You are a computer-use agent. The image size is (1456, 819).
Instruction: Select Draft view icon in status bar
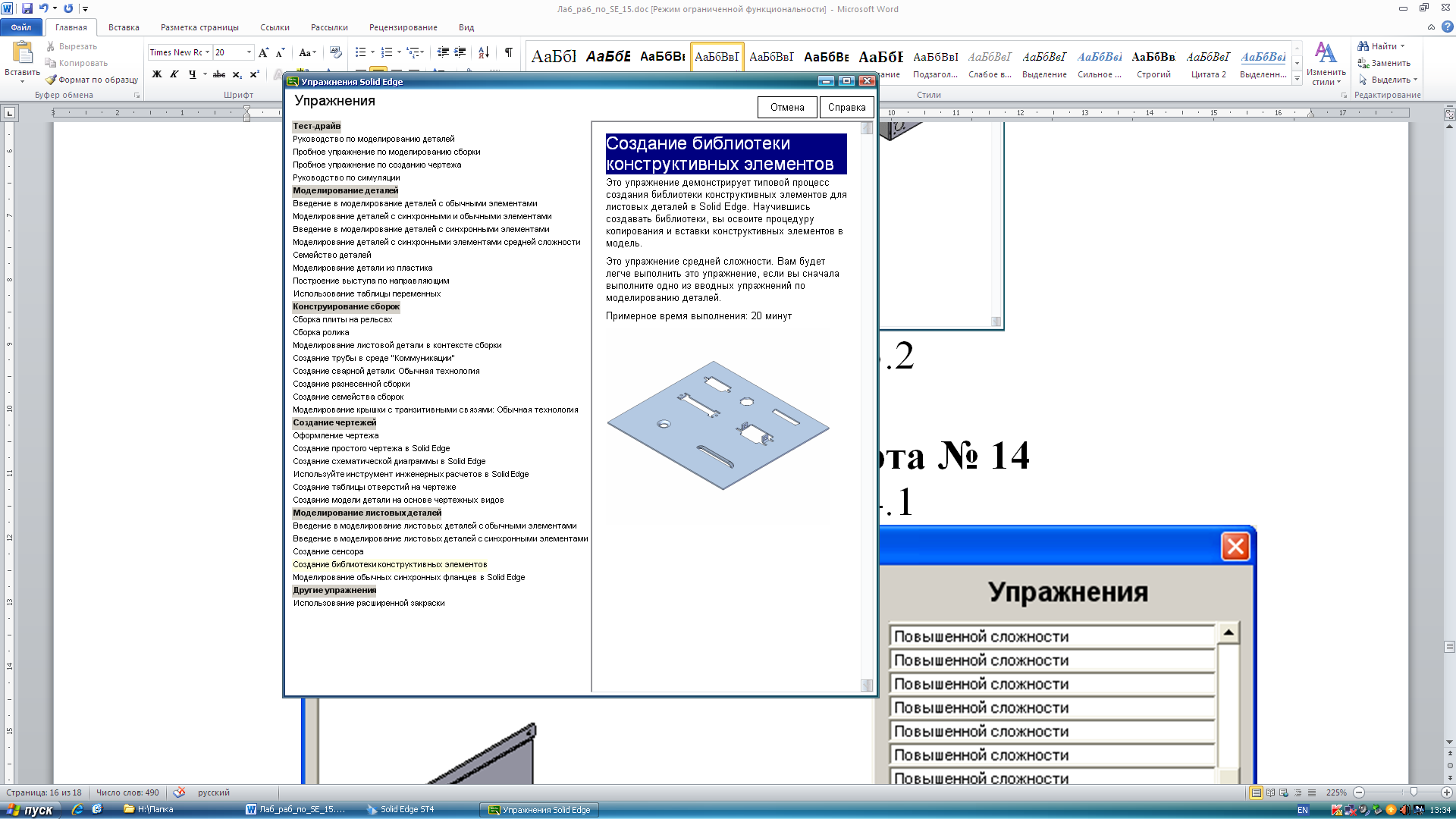tap(1311, 792)
